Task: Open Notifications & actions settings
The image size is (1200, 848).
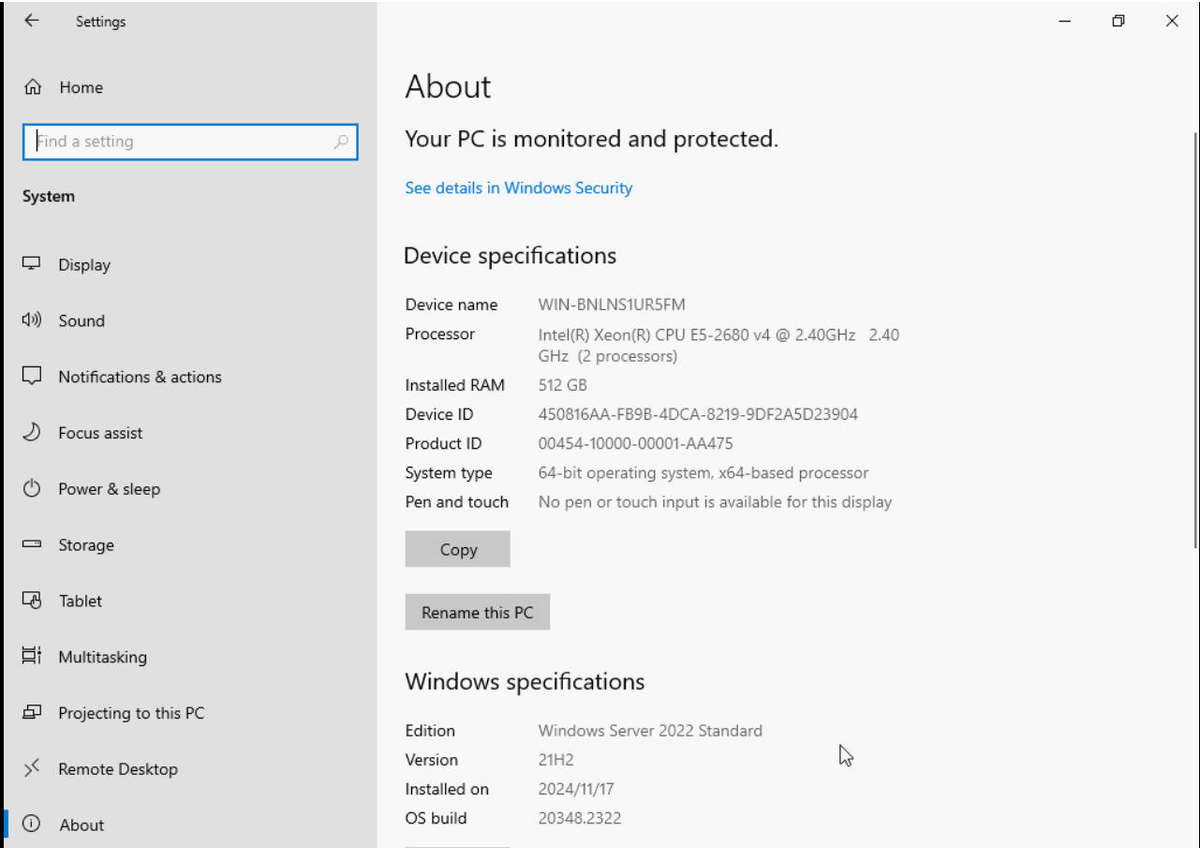Action: tap(140, 376)
